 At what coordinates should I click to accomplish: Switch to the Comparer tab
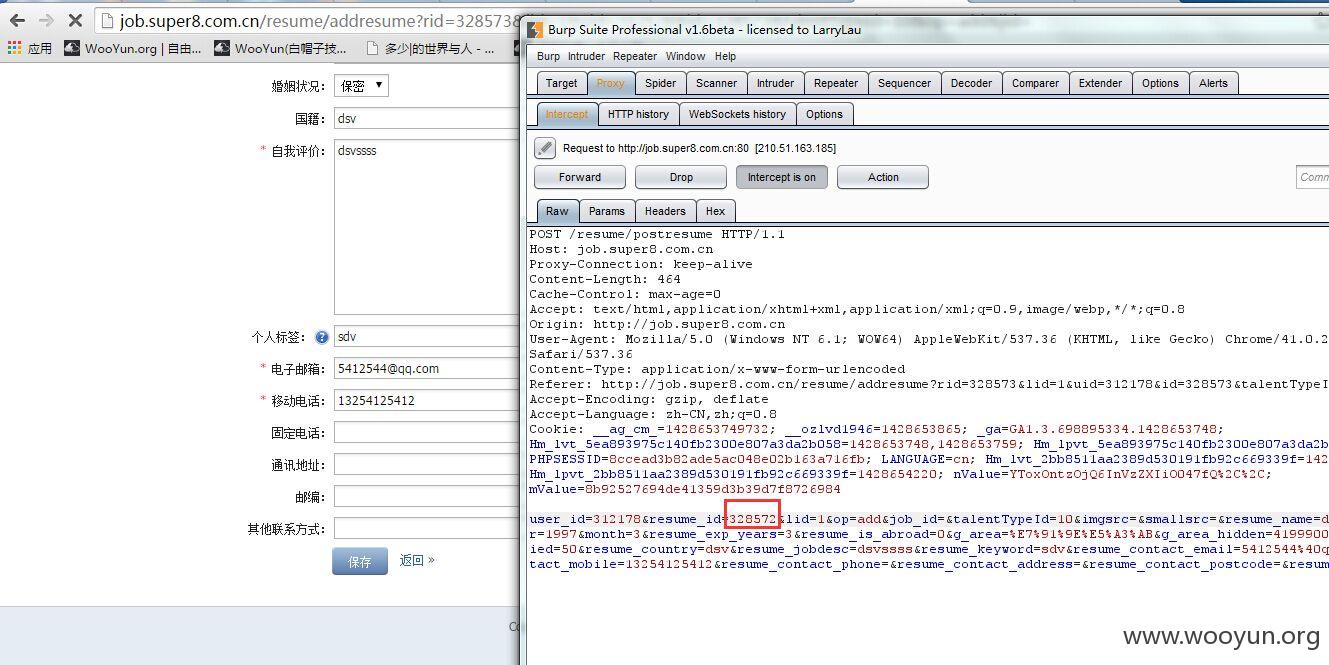(1035, 83)
